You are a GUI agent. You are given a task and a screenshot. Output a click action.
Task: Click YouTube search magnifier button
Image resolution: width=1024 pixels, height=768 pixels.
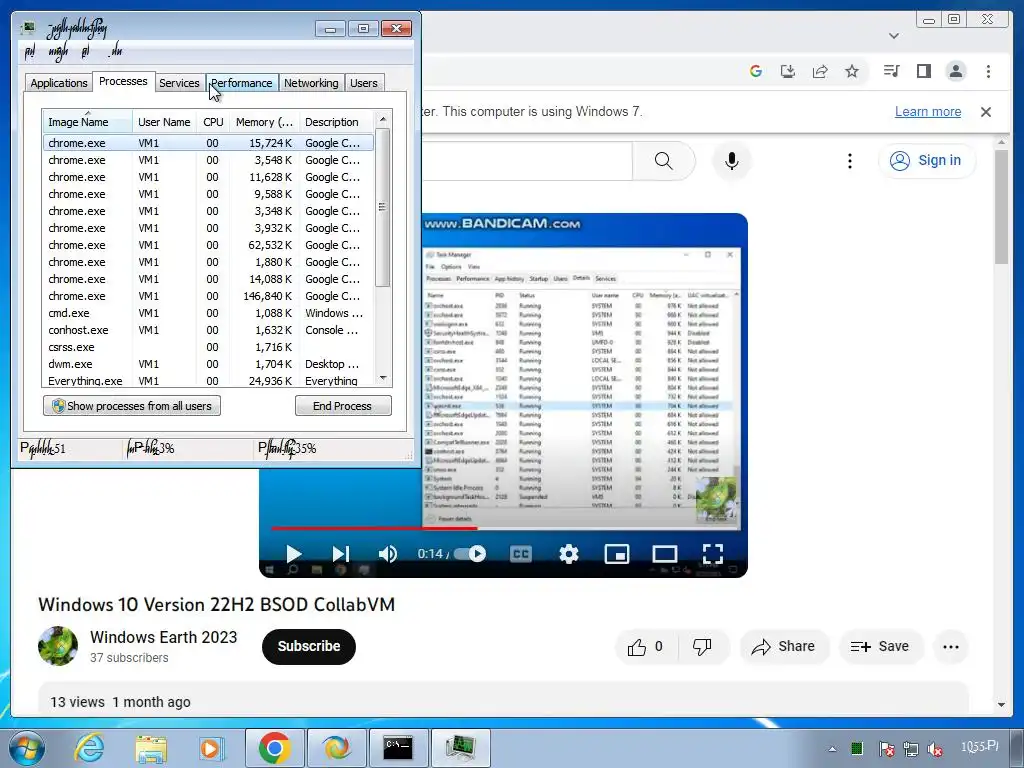[x=664, y=161]
